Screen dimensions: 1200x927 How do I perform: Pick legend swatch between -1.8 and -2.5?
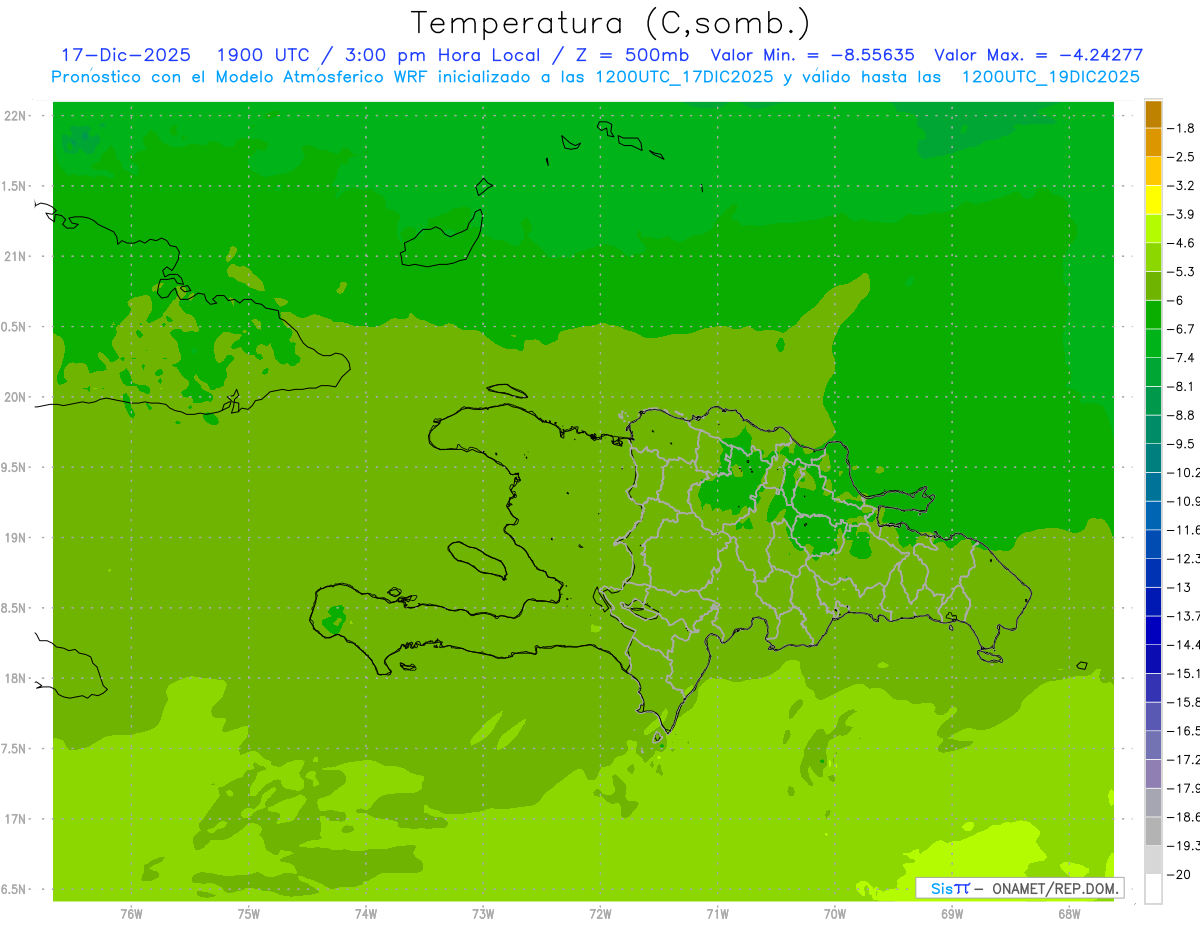click(x=1153, y=143)
